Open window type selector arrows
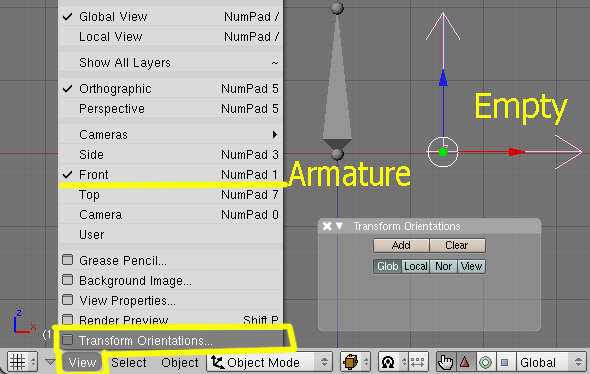 click(33, 362)
